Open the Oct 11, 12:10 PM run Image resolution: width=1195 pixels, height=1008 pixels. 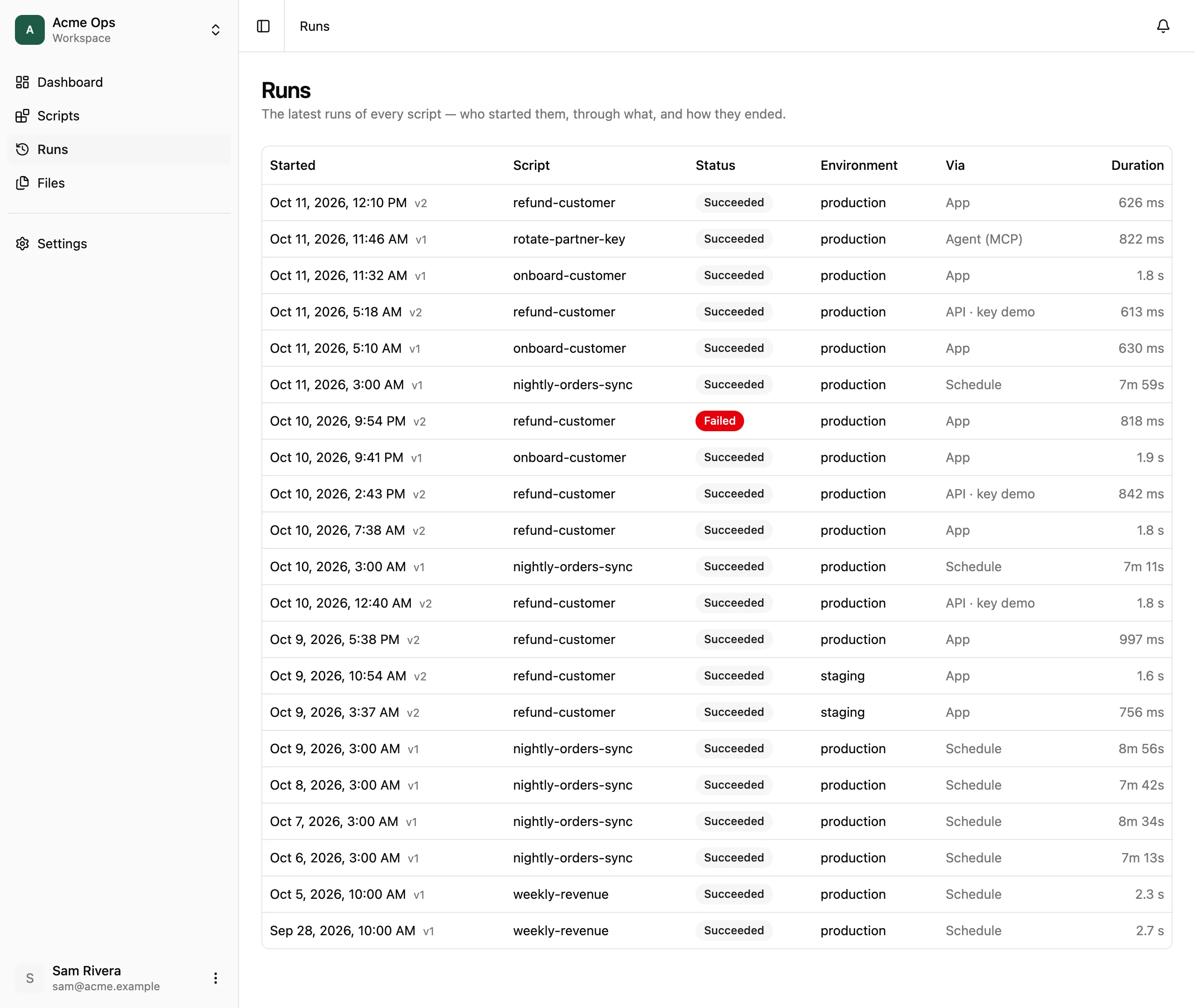pos(717,203)
